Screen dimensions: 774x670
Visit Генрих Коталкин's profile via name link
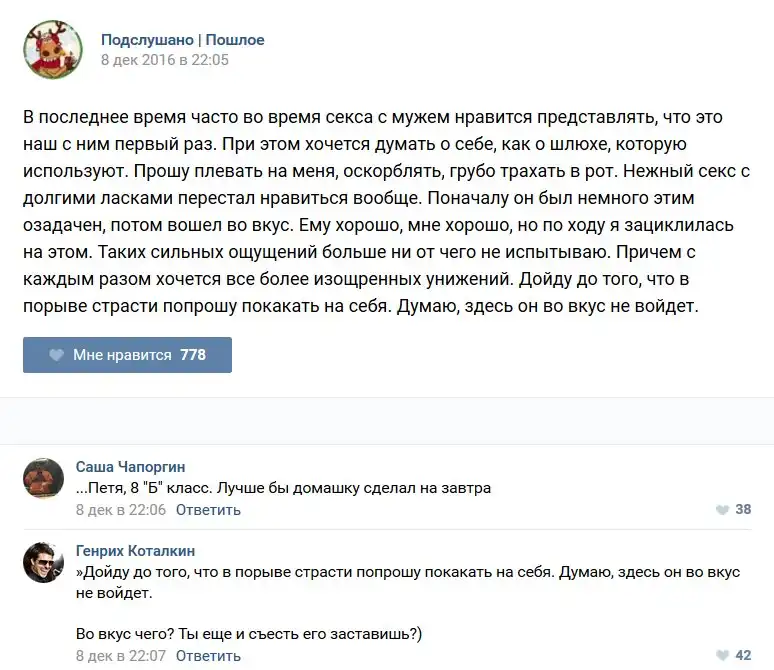136,551
